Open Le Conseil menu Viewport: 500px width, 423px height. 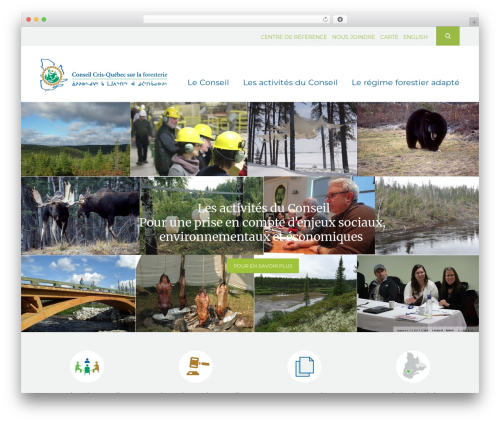208,82
